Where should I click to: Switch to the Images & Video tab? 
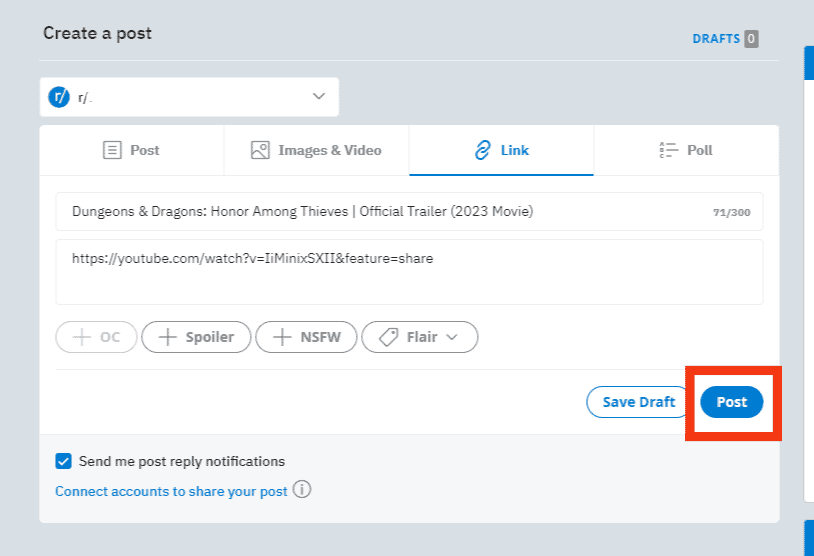tap(316, 150)
